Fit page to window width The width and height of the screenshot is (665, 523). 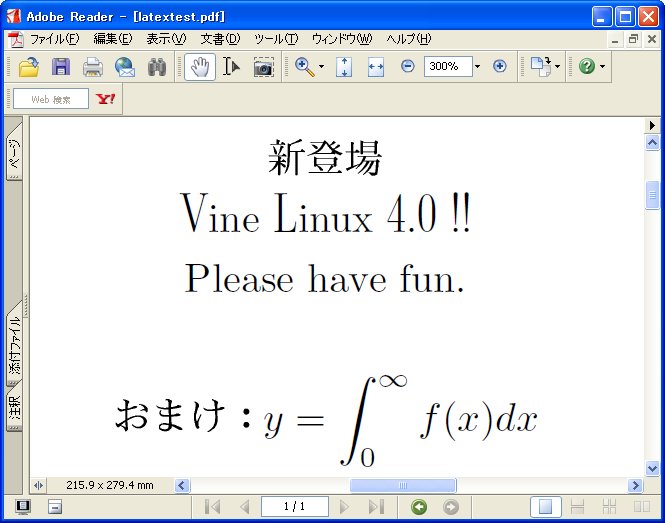(376, 67)
